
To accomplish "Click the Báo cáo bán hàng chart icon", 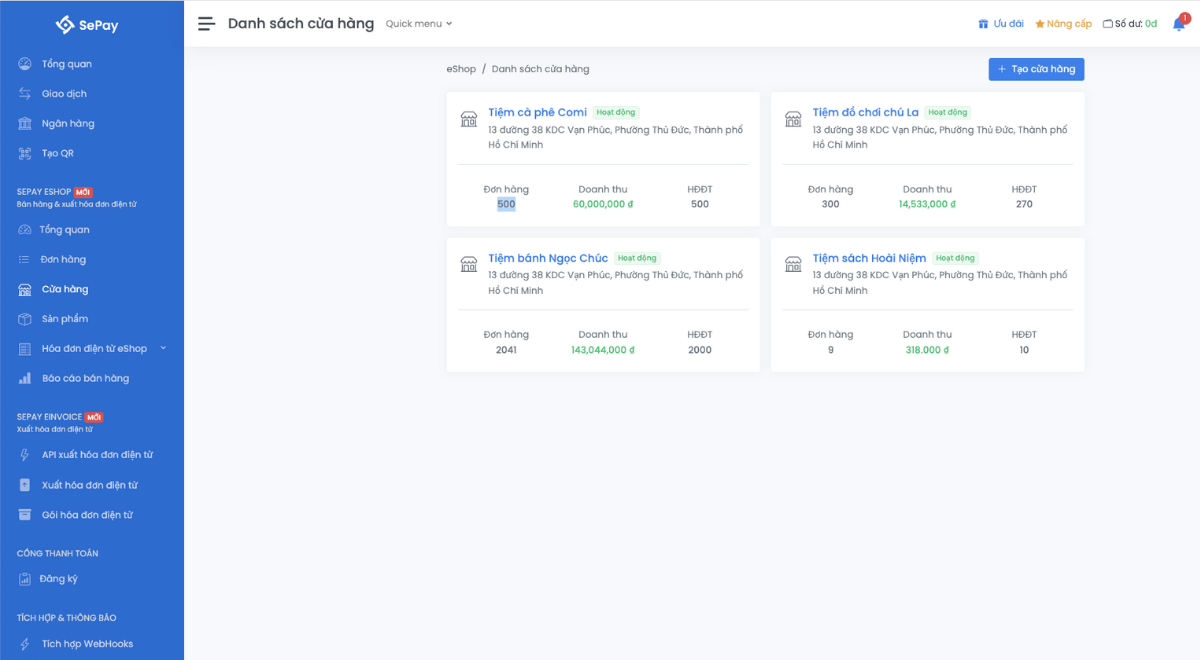I will coord(25,379).
